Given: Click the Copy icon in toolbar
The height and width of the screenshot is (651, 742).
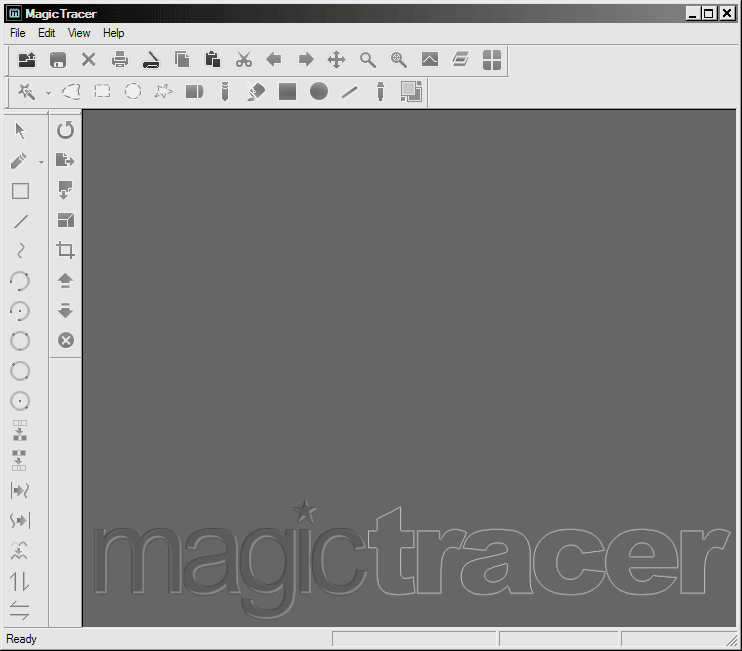Looking at the screenshot, I should click(x=182, y=60).
